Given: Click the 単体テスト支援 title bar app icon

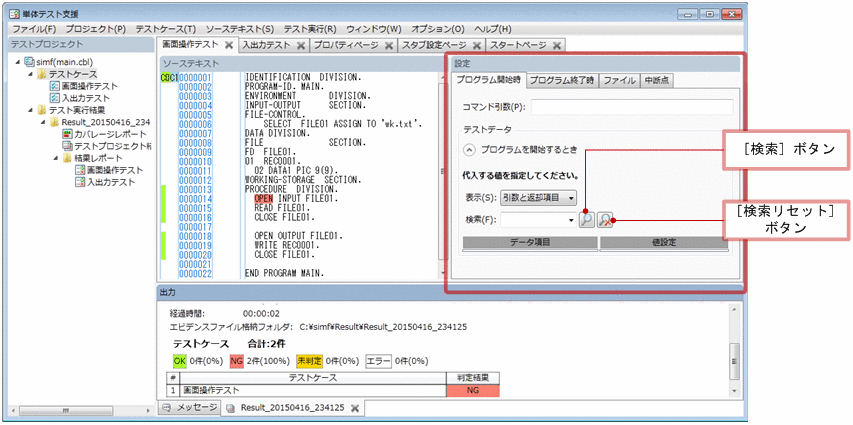Looking at the screenshot, I should (16, 14).
